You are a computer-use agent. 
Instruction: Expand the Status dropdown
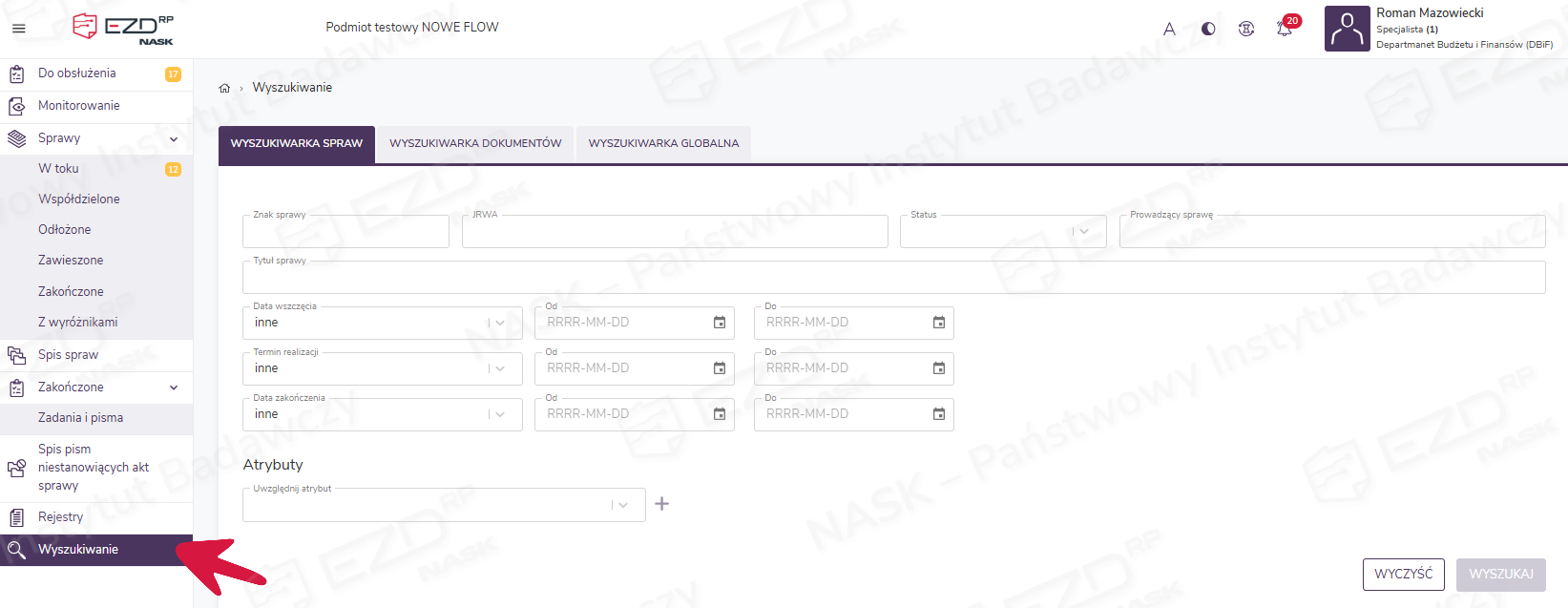click(1083, 232)
